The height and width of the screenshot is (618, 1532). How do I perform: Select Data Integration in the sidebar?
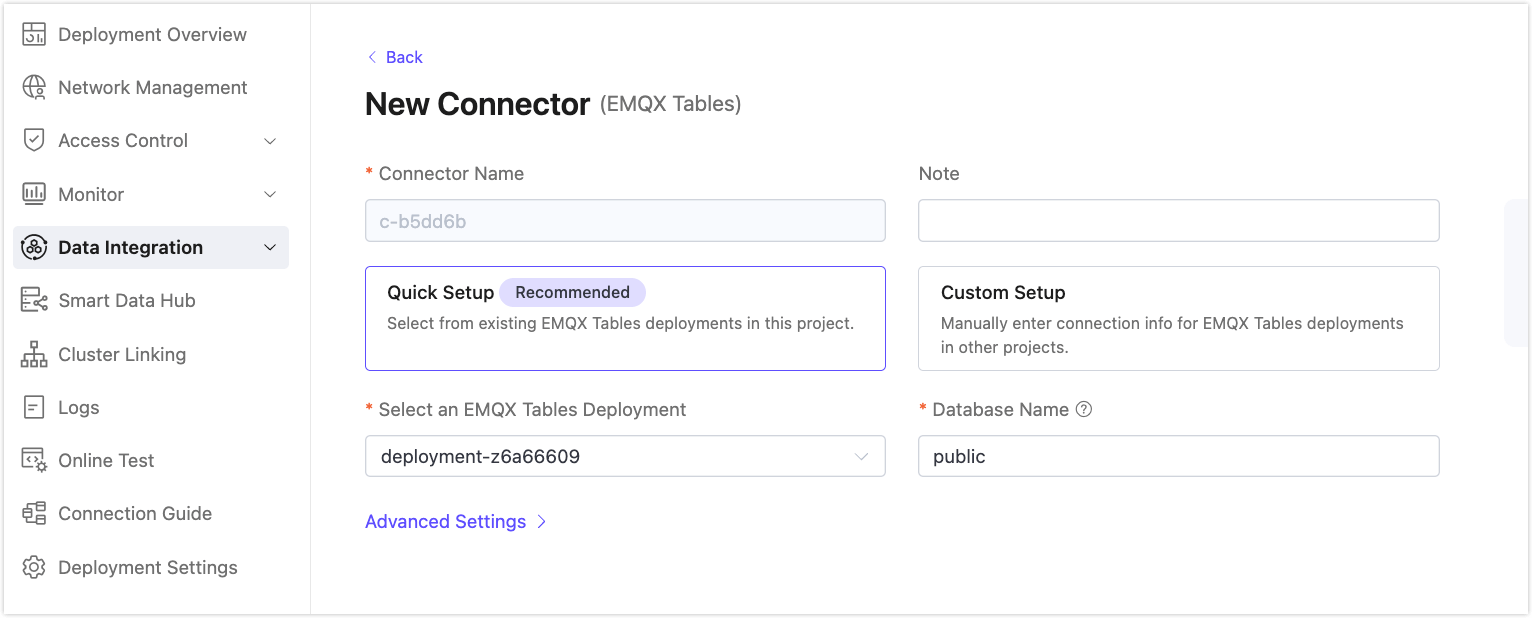point(132,247)
